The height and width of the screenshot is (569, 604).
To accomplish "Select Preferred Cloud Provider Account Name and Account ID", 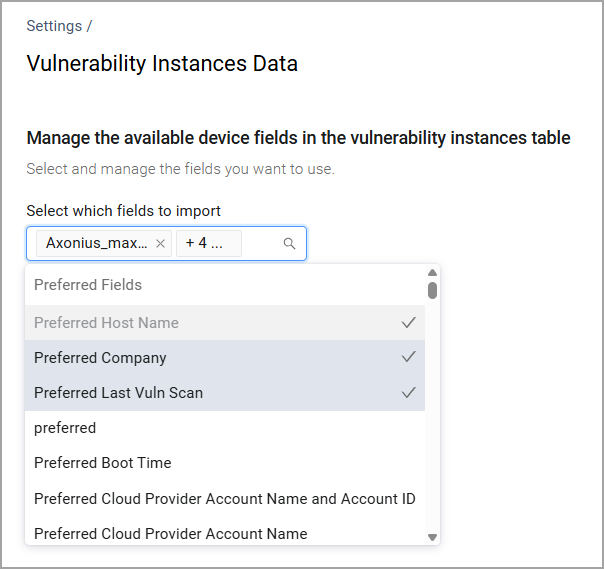I will pos(224,498).
